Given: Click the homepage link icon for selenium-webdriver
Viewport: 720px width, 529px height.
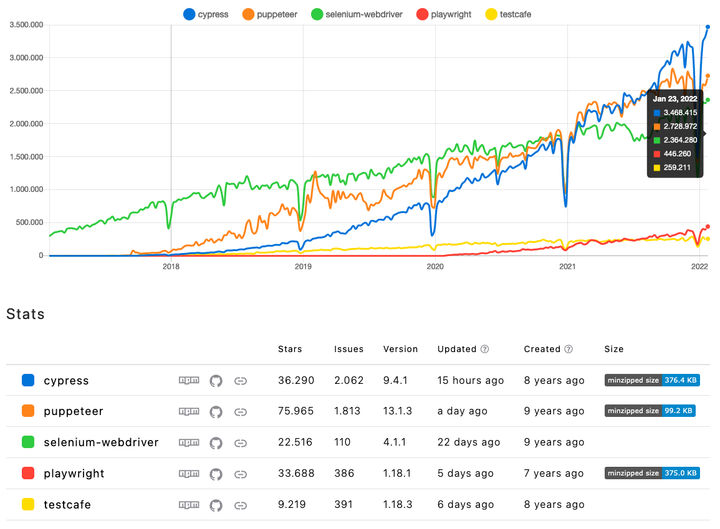Looking at the screenshot, I should [241, 442].
